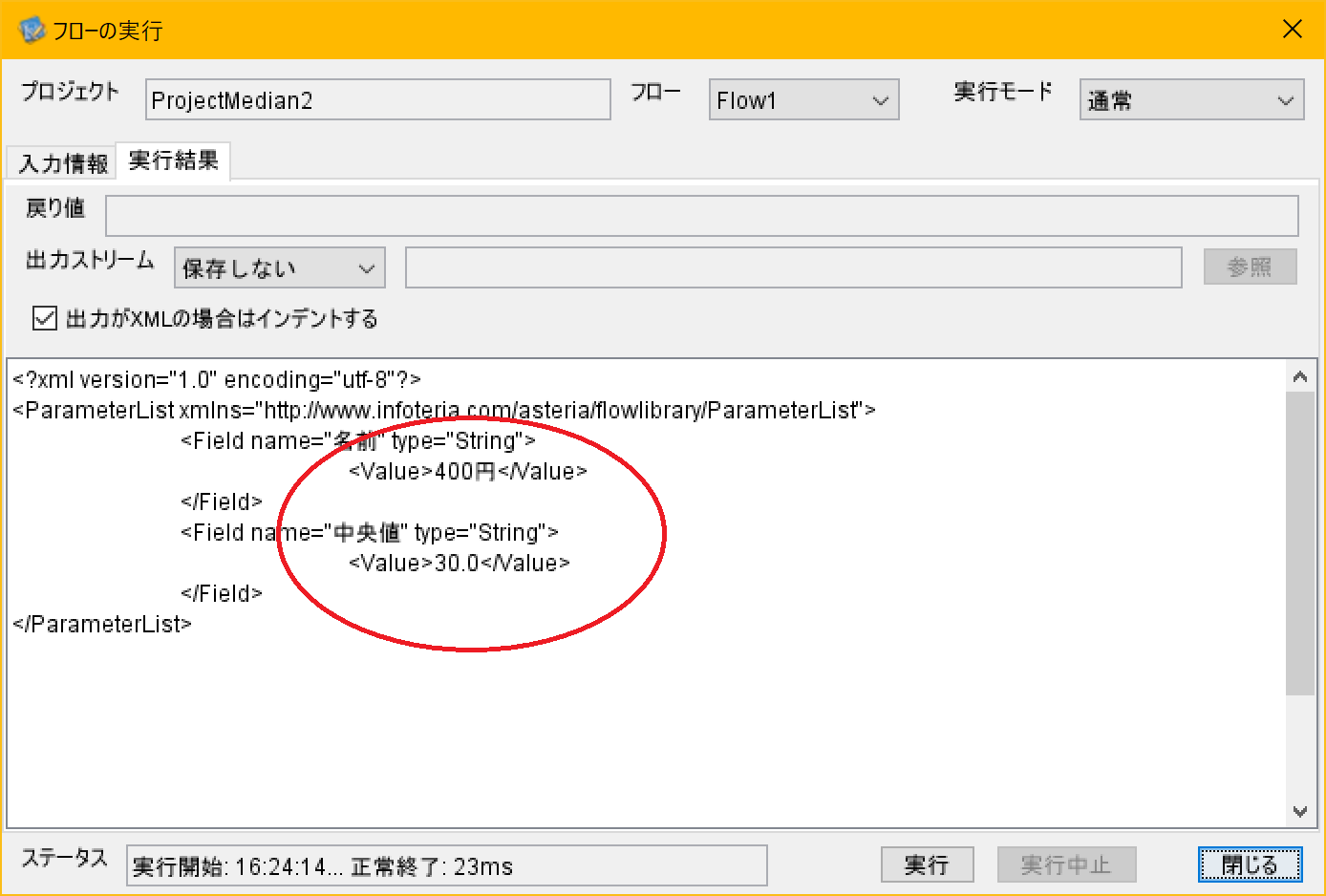Switch to the 入力情報 tab
Screen dimensions: 1326x896
[63, 163]
